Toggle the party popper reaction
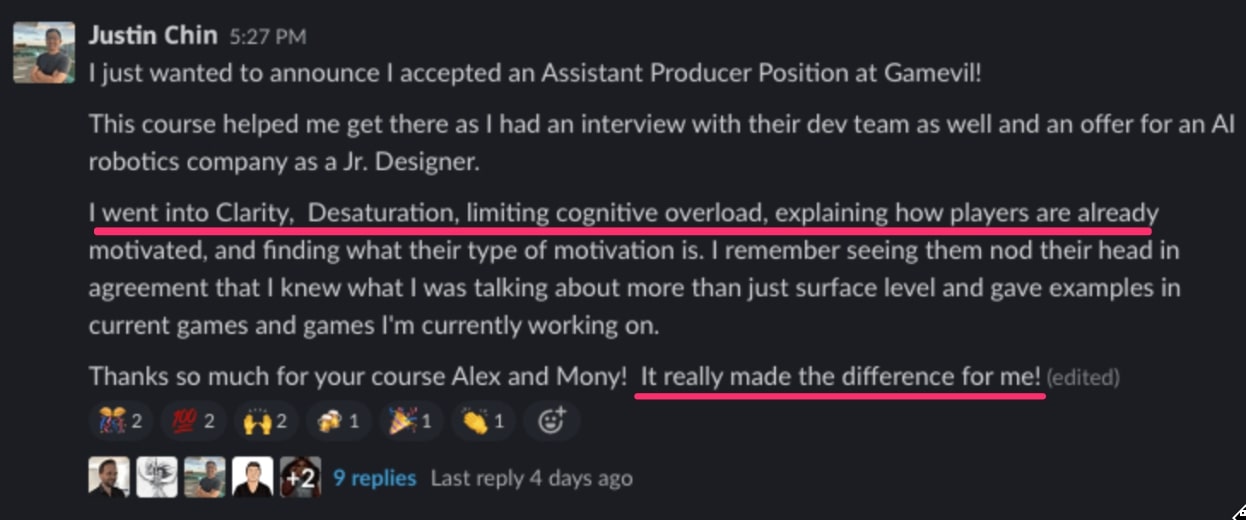This screenshot has width=1246, height=520. coord(411,421)
